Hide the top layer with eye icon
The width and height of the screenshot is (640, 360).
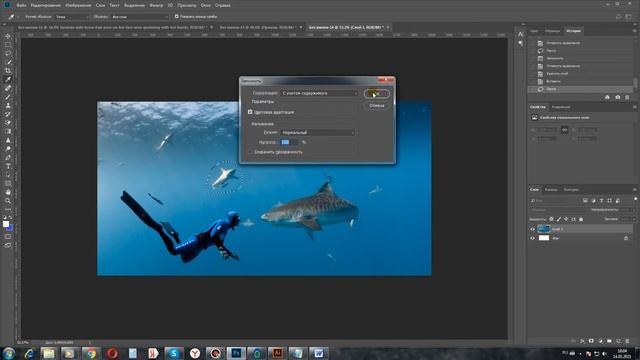[532, 229]
